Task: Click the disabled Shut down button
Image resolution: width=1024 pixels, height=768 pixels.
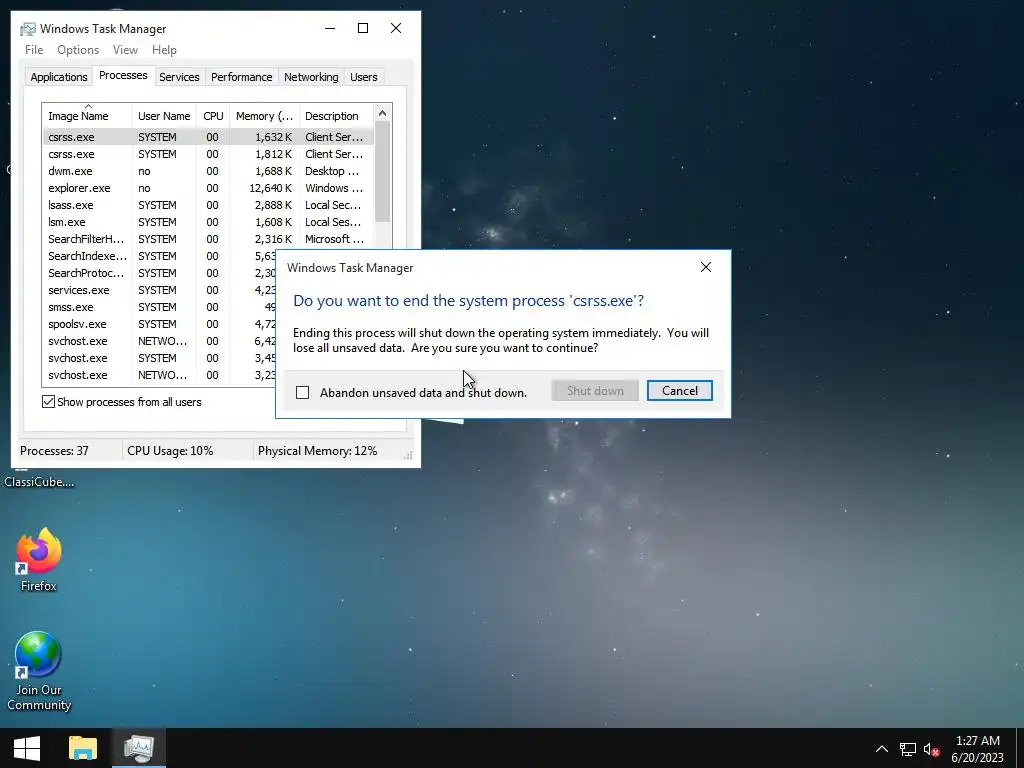Action: [x=595, y=391]
